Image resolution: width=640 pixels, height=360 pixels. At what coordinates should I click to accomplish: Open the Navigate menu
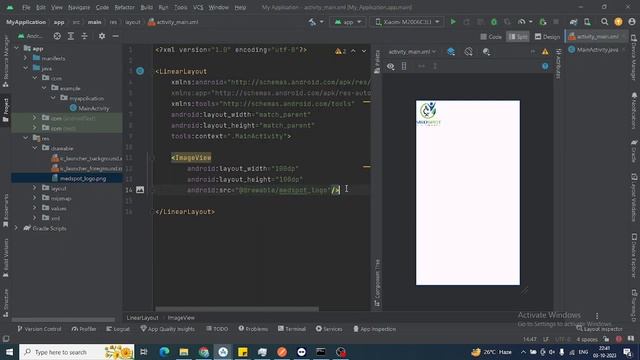pyautogui.click(x=79, y=7)
